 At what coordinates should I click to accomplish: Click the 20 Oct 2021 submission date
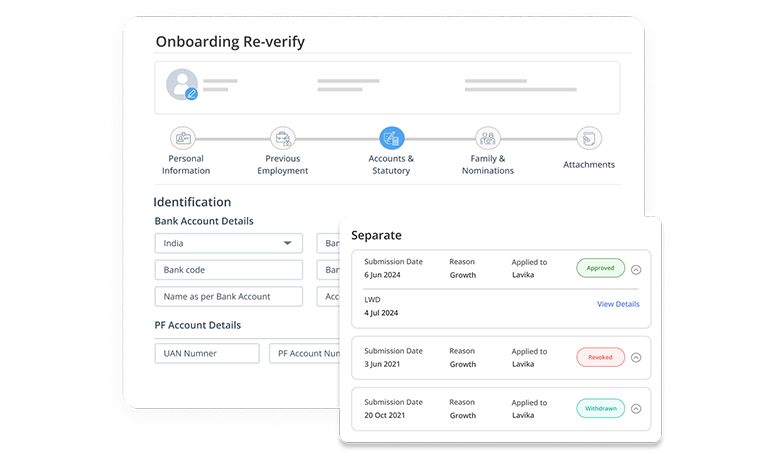pos(385,415)
